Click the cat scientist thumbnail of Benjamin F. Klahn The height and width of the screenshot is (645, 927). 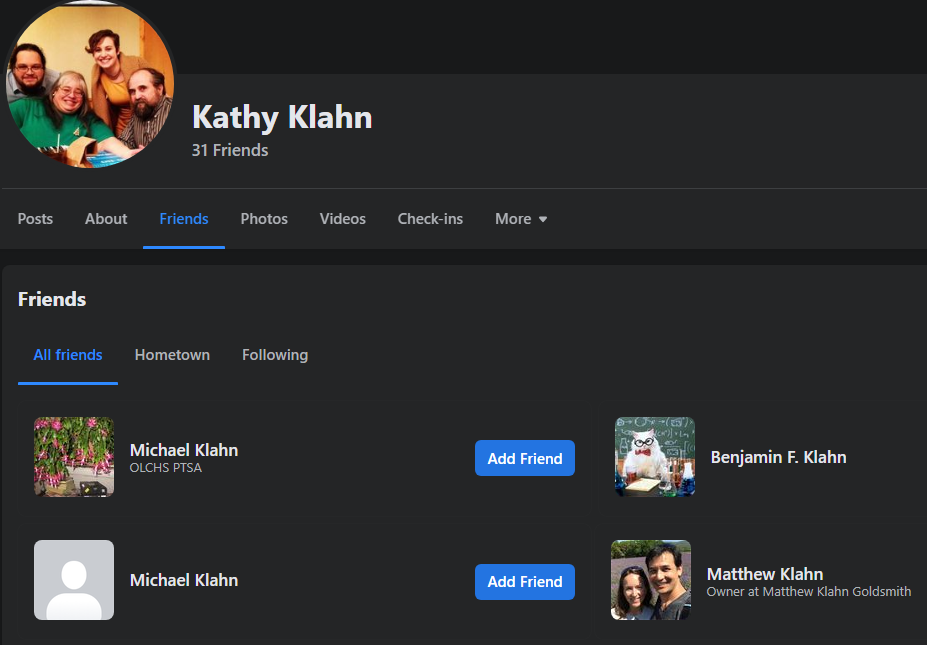[x=655, y=457]
